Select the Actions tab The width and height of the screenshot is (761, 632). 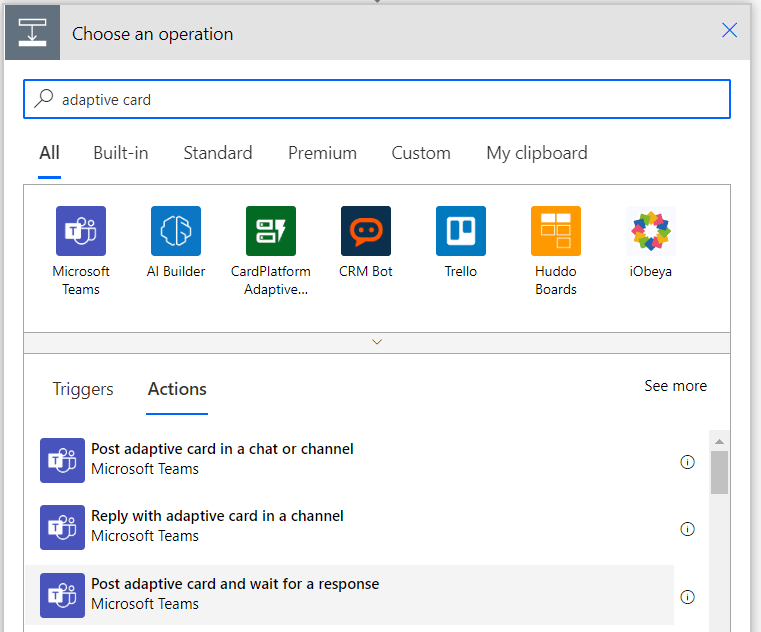click(x=177, y=389)
